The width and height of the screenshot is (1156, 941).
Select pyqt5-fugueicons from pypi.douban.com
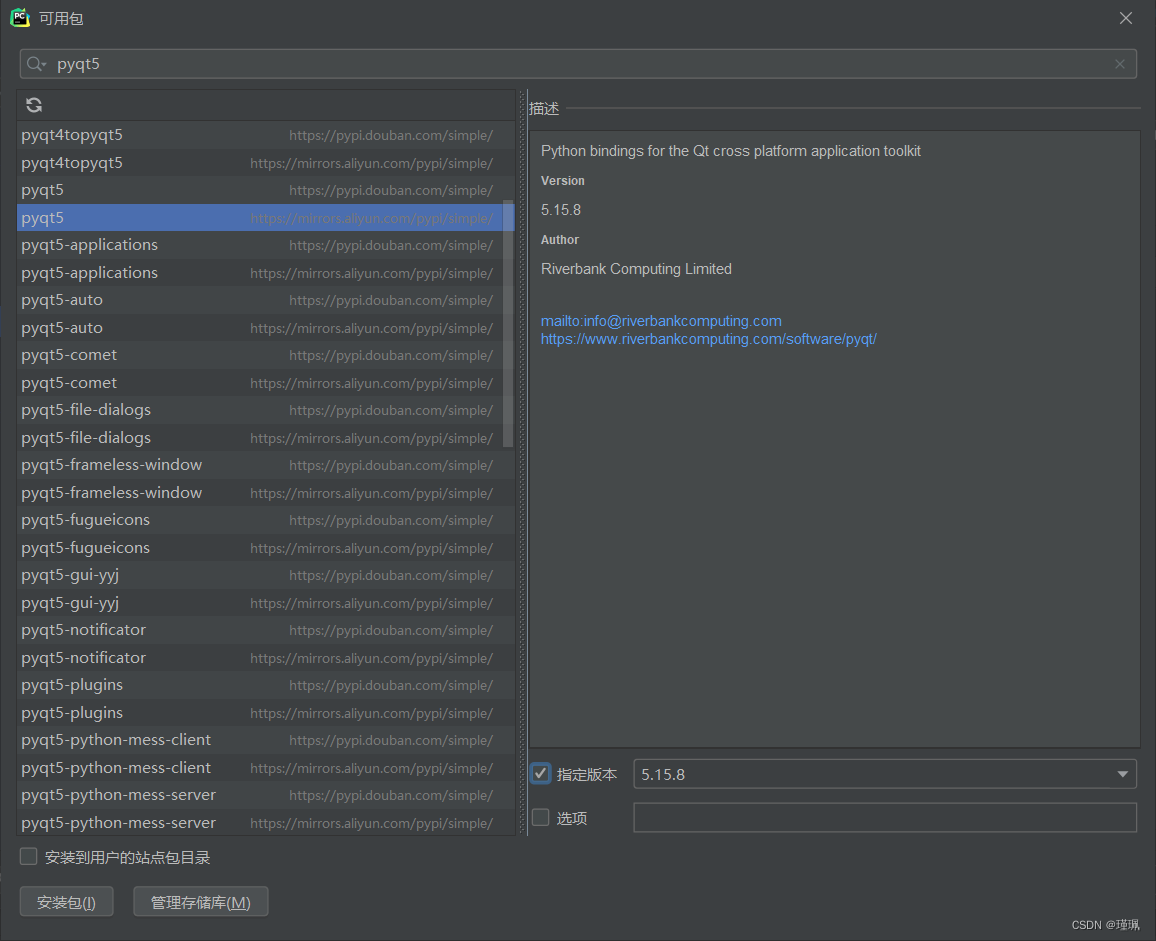[265, 520]
